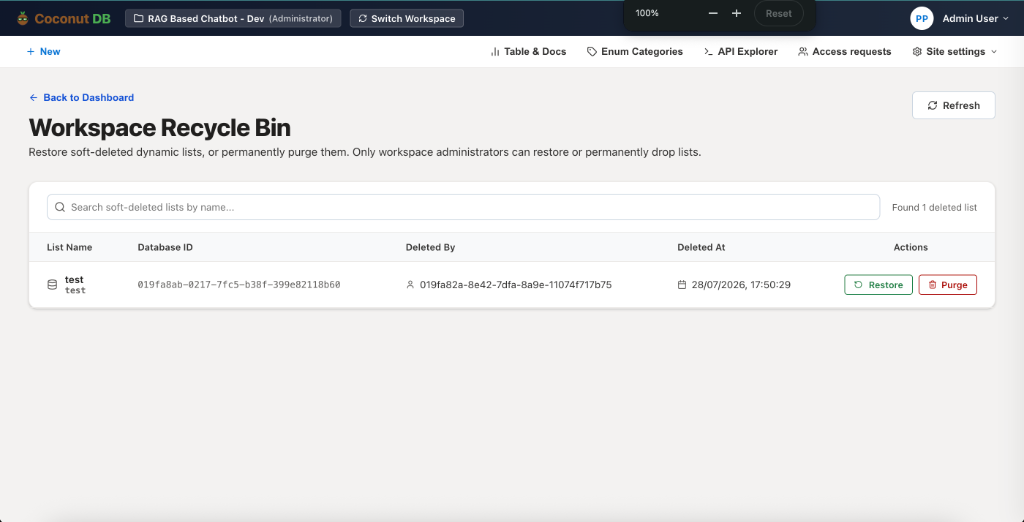
Task: Click the List Name column header
Action: coord(69,247)
